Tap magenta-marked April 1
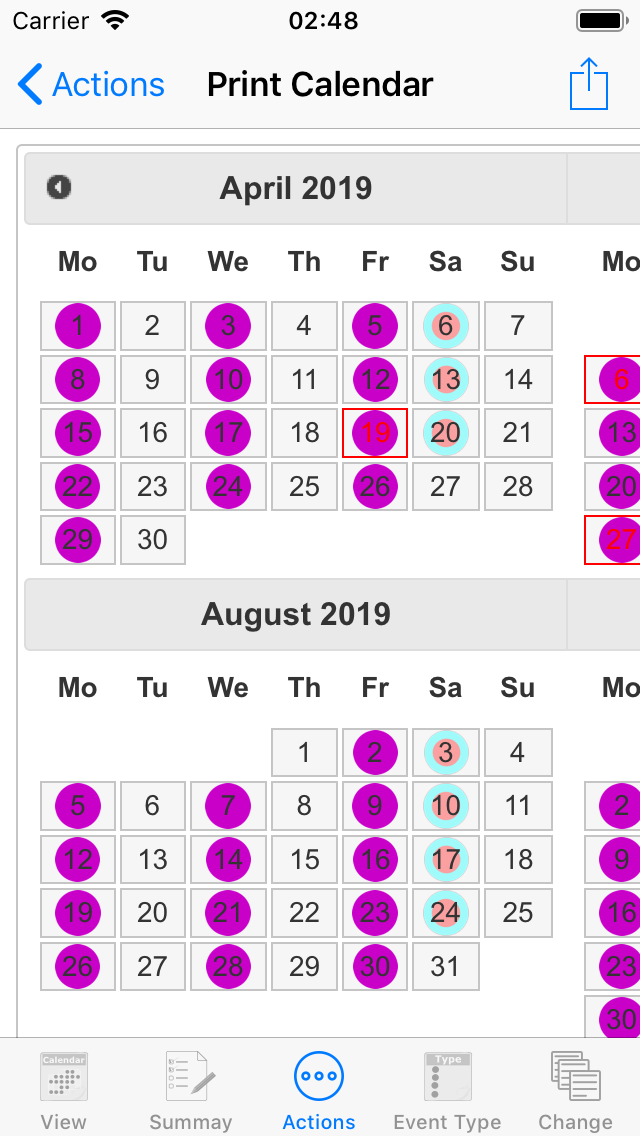 pos(78,326)
